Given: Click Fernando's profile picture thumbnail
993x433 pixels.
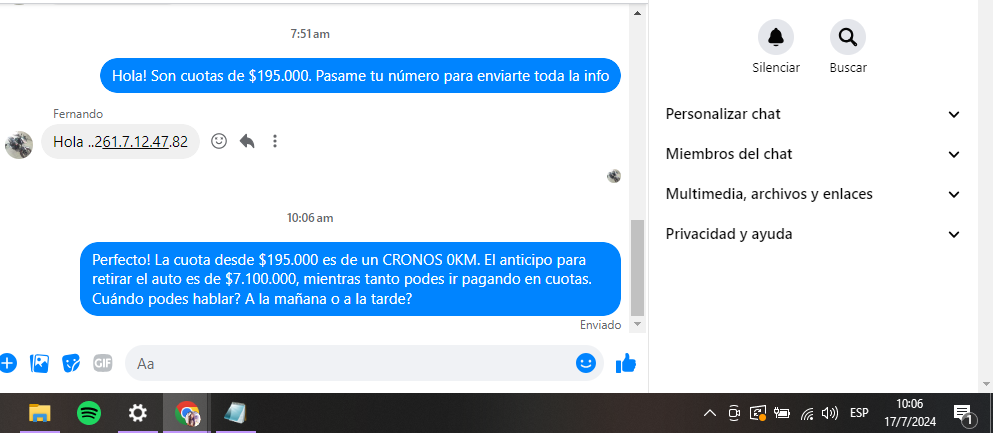Looking at the screenshot, I should point(19,145).
